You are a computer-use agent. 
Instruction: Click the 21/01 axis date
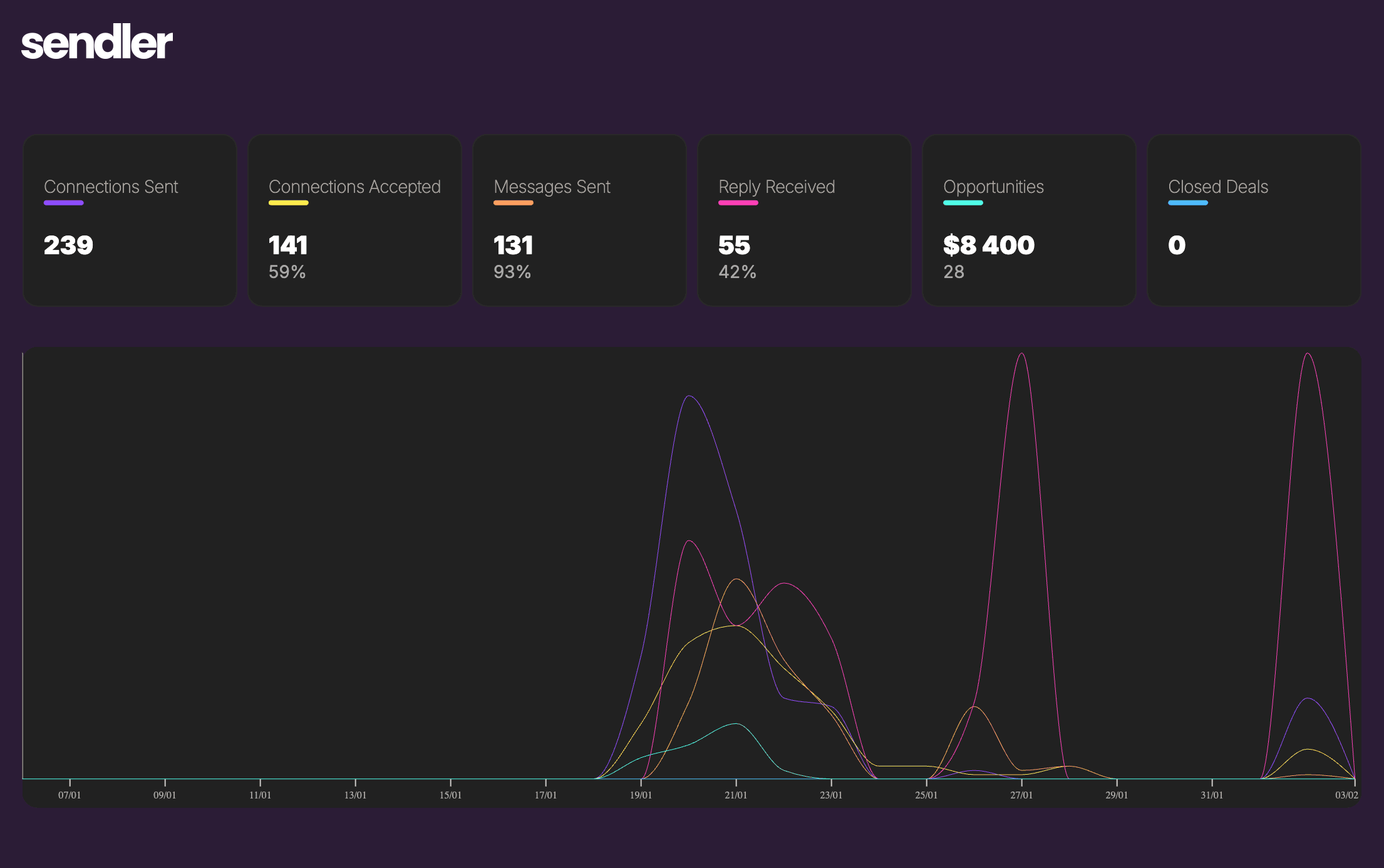tap(736, 795)
